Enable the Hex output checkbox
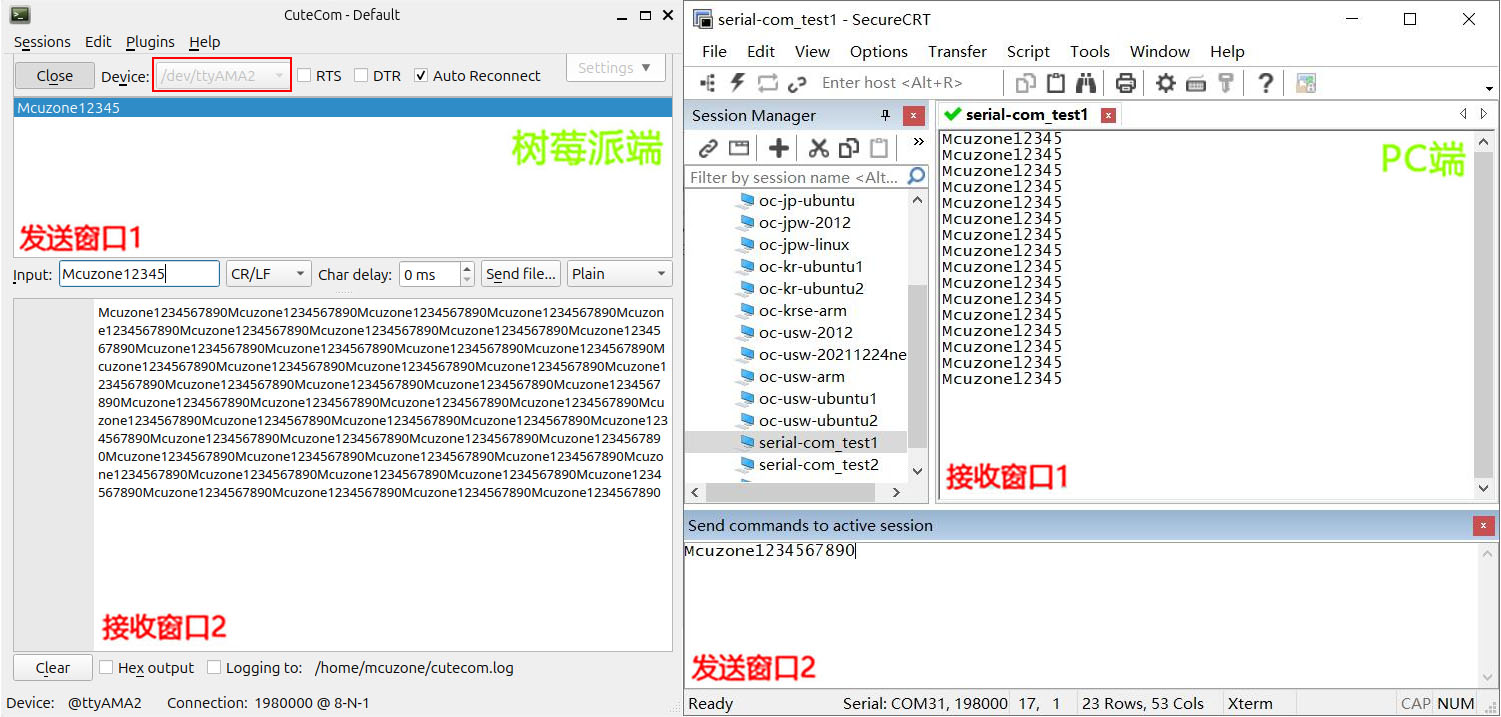This screenshot has width=1501, height=717. pyautogui.click(x=106, y=667)
